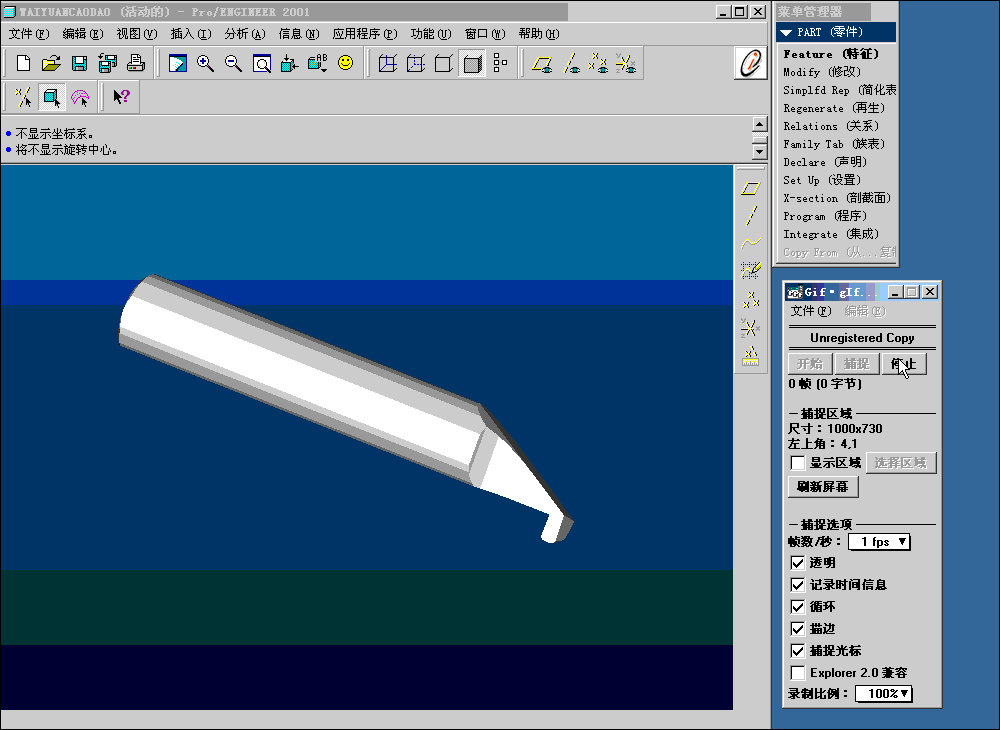Click the datum analysis feature icon

(751, 356)
